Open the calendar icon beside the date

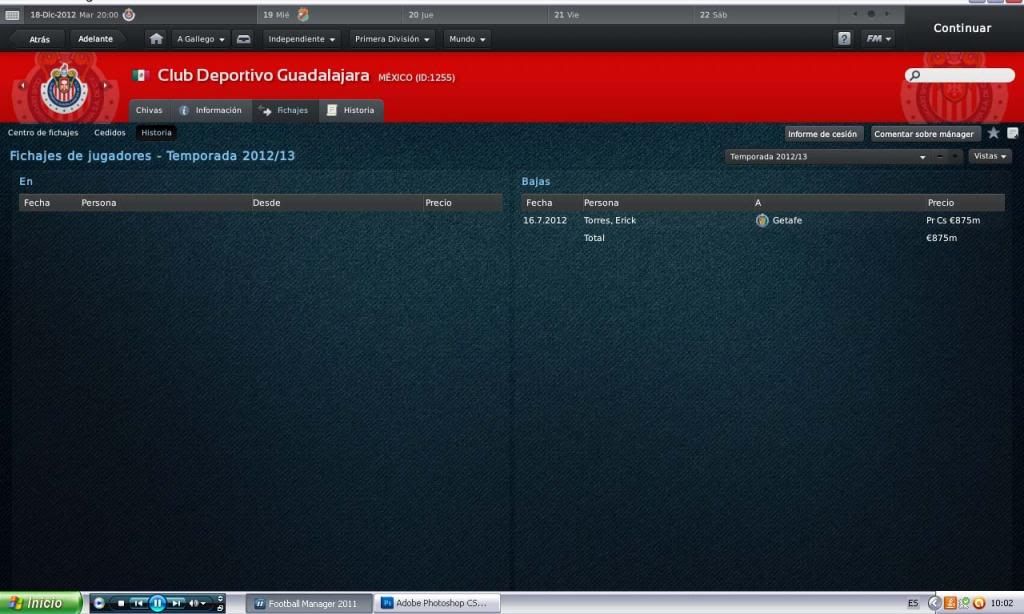click(x=12, y=14)
